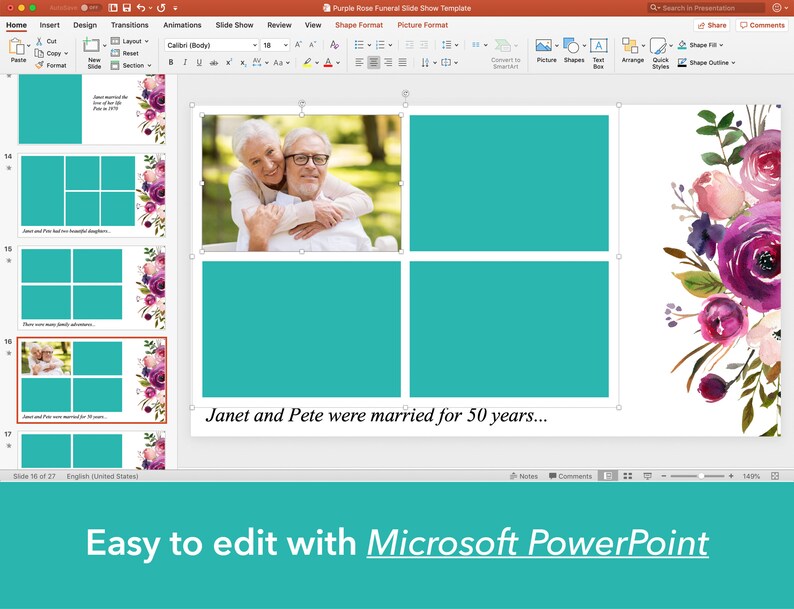This screenshot has height=609, width=794.
Task: Toggle superscript formatting
Action: coord(229,62)
